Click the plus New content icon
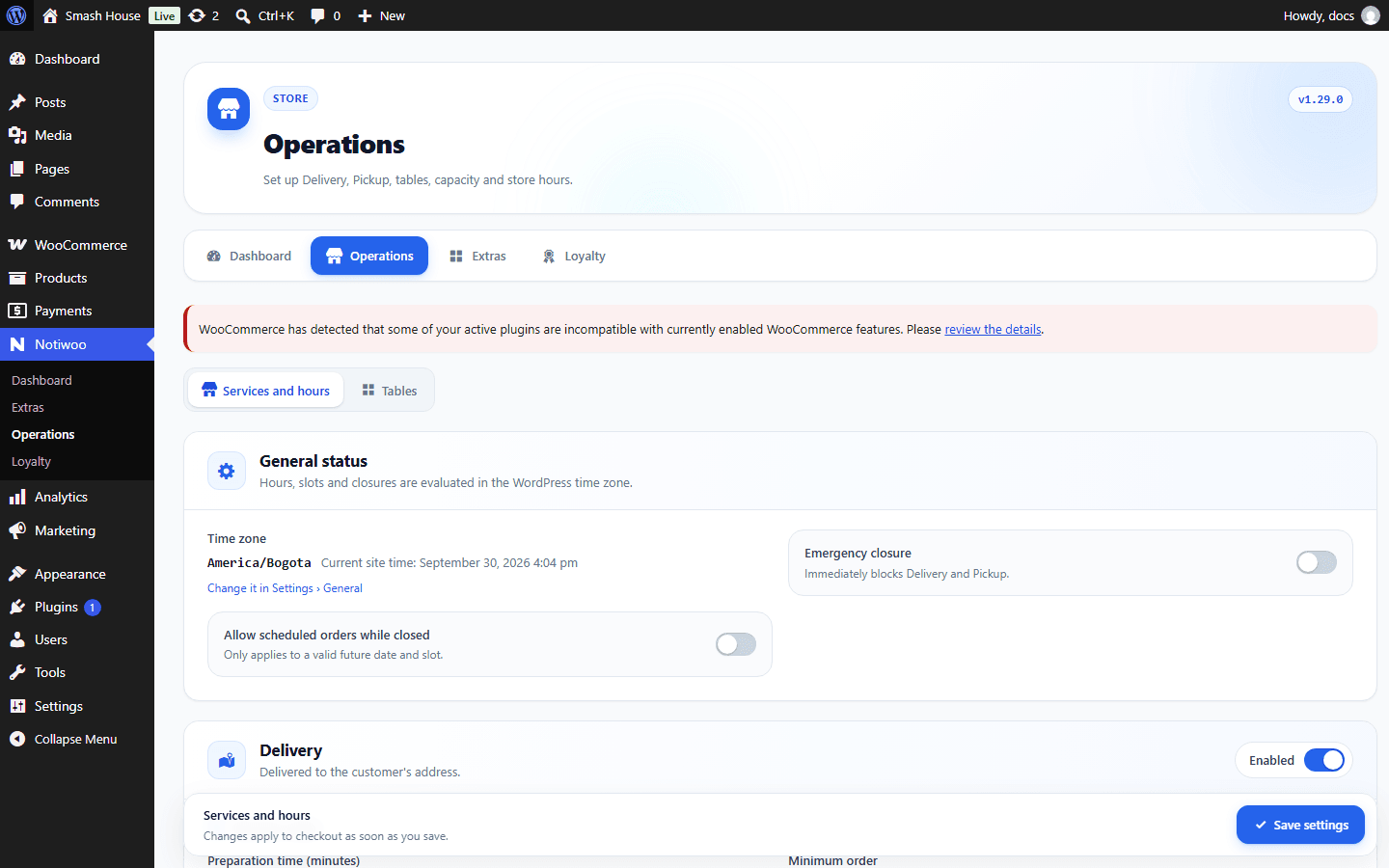 pos(365,15)
